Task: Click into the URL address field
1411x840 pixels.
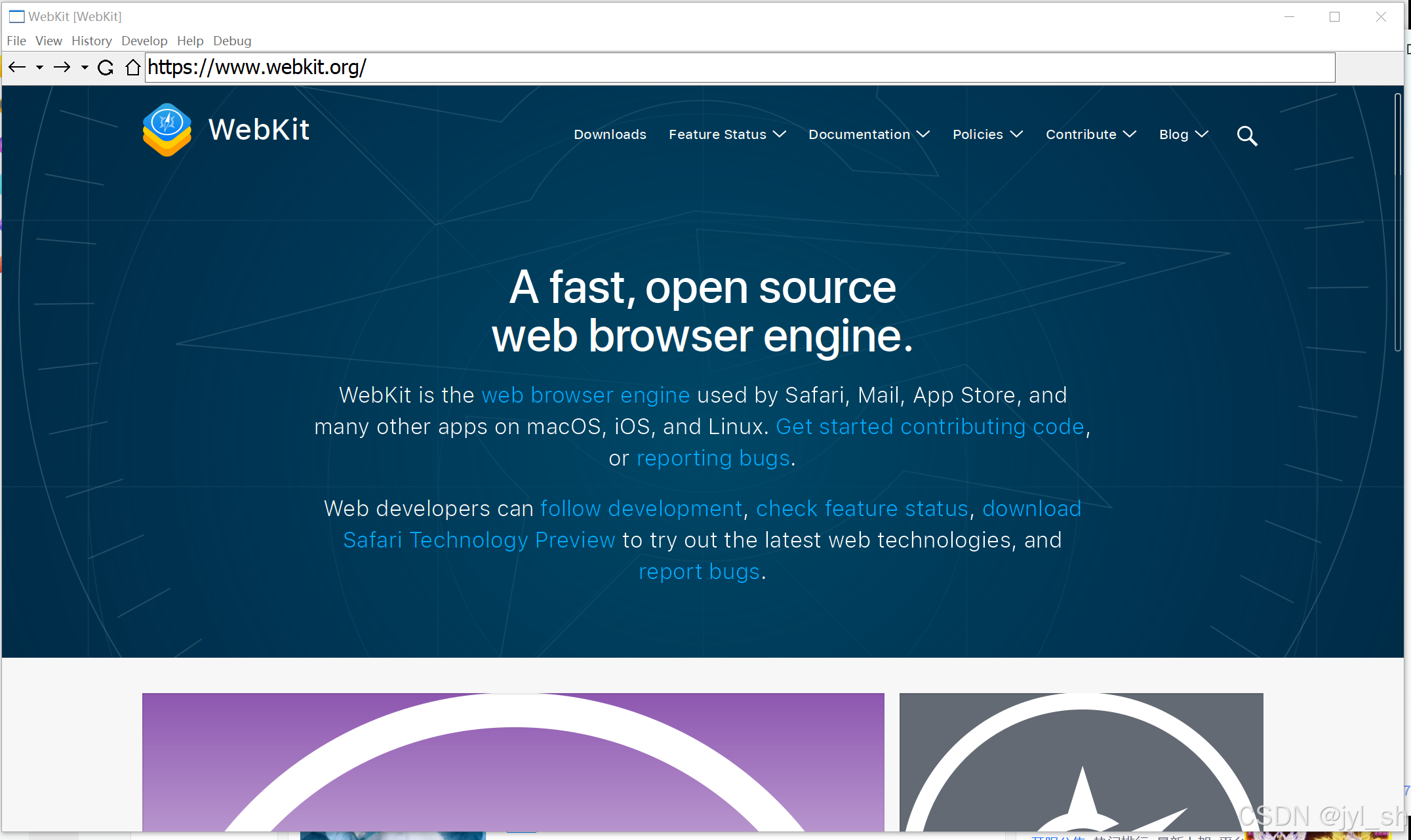Action: pos(740,68)
